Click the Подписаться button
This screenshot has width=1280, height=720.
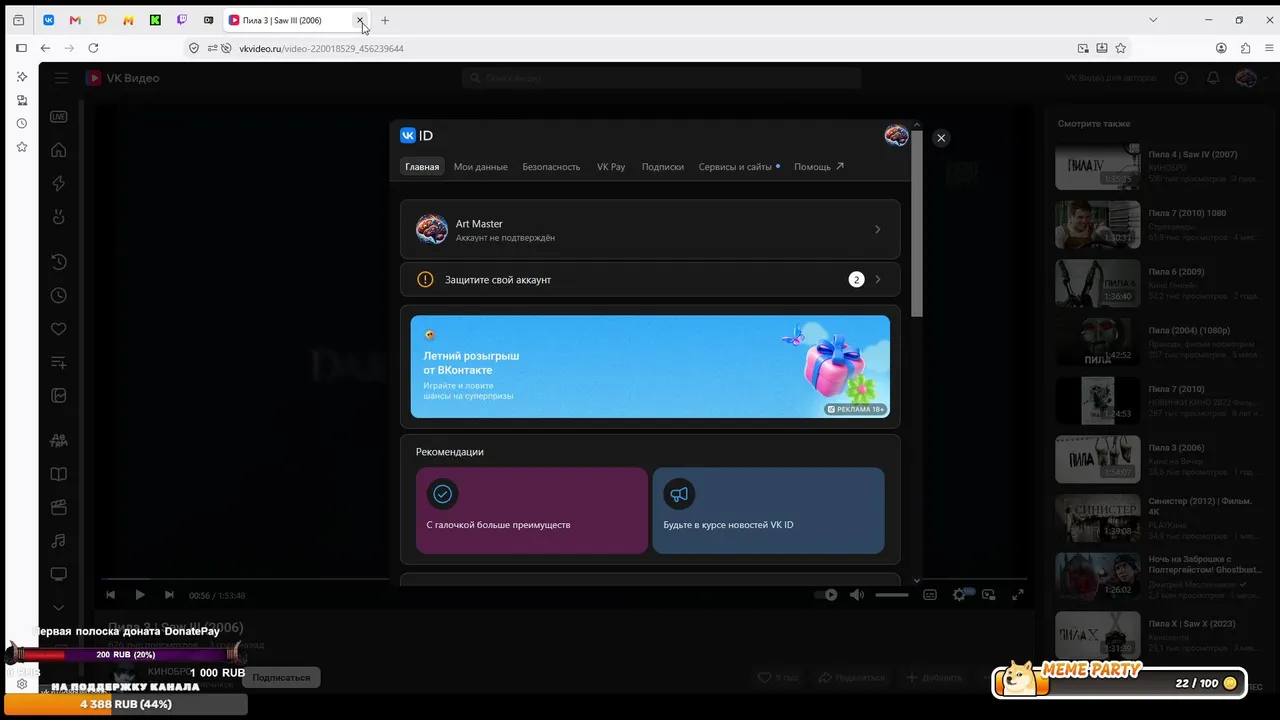click(x=281, y=678)
